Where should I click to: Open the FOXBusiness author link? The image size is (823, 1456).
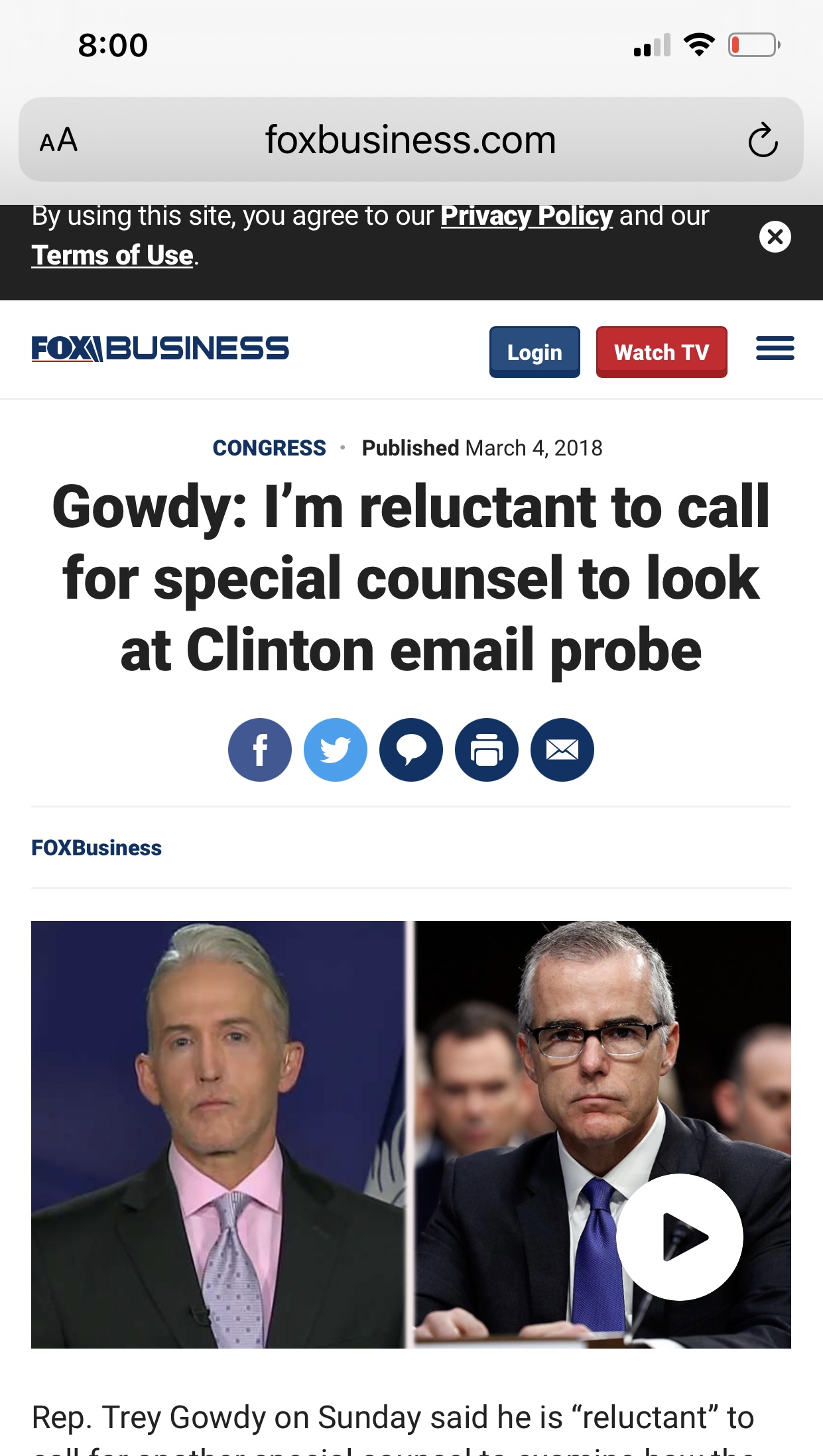pos(97,848)
